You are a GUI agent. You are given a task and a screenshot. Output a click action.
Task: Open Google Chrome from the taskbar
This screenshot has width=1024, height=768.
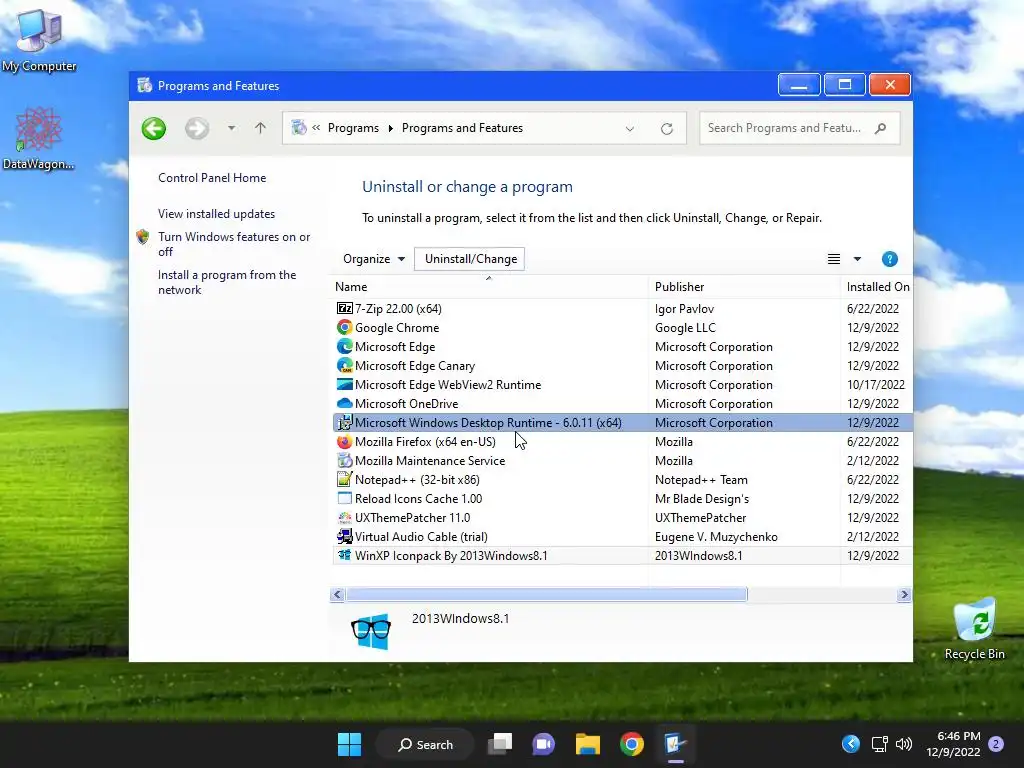tap(632, 744)
